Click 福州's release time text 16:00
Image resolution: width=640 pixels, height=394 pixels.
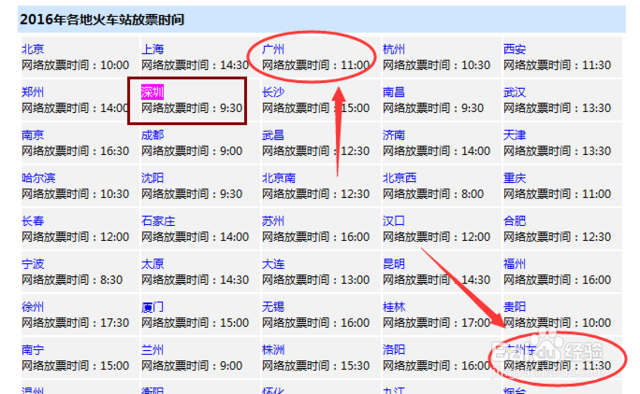(x=596, y=280)
